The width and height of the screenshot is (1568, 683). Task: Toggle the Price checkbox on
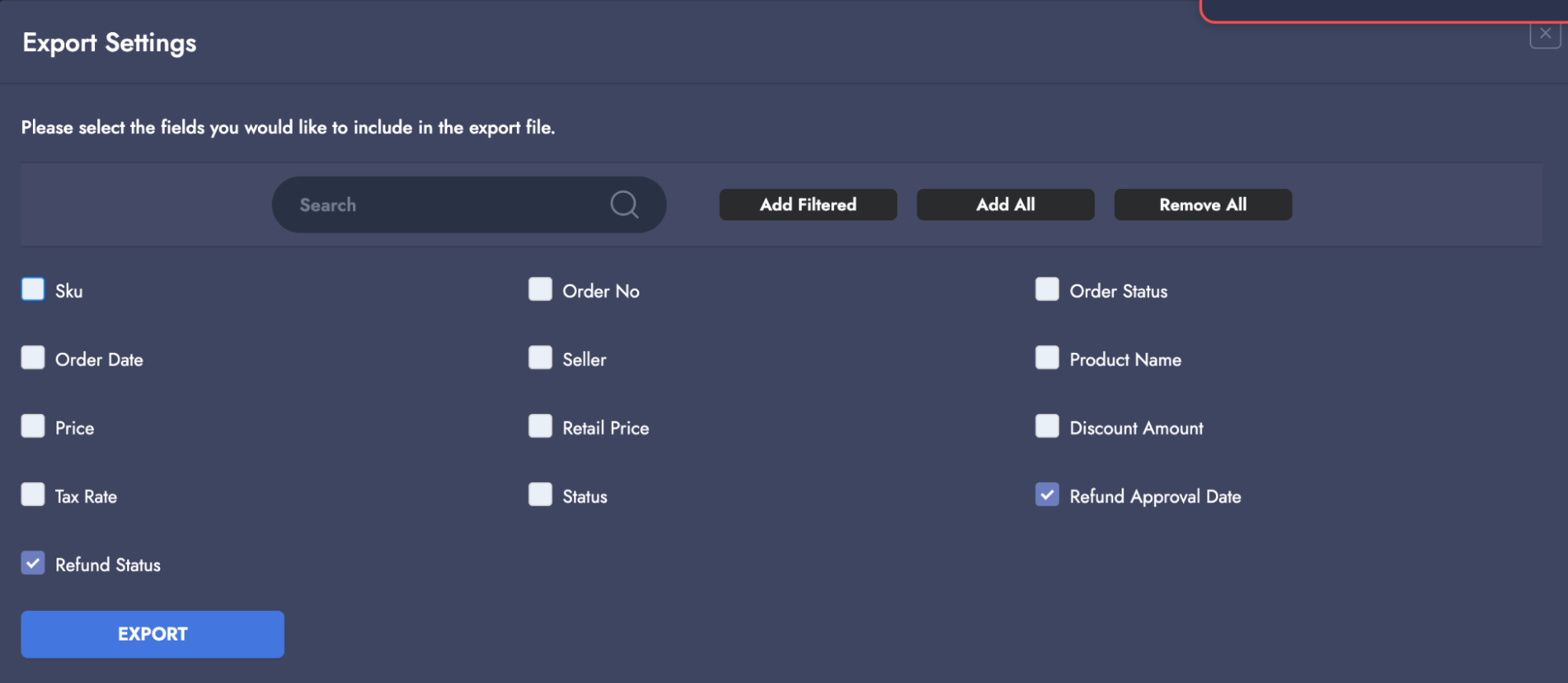(33, 426)
